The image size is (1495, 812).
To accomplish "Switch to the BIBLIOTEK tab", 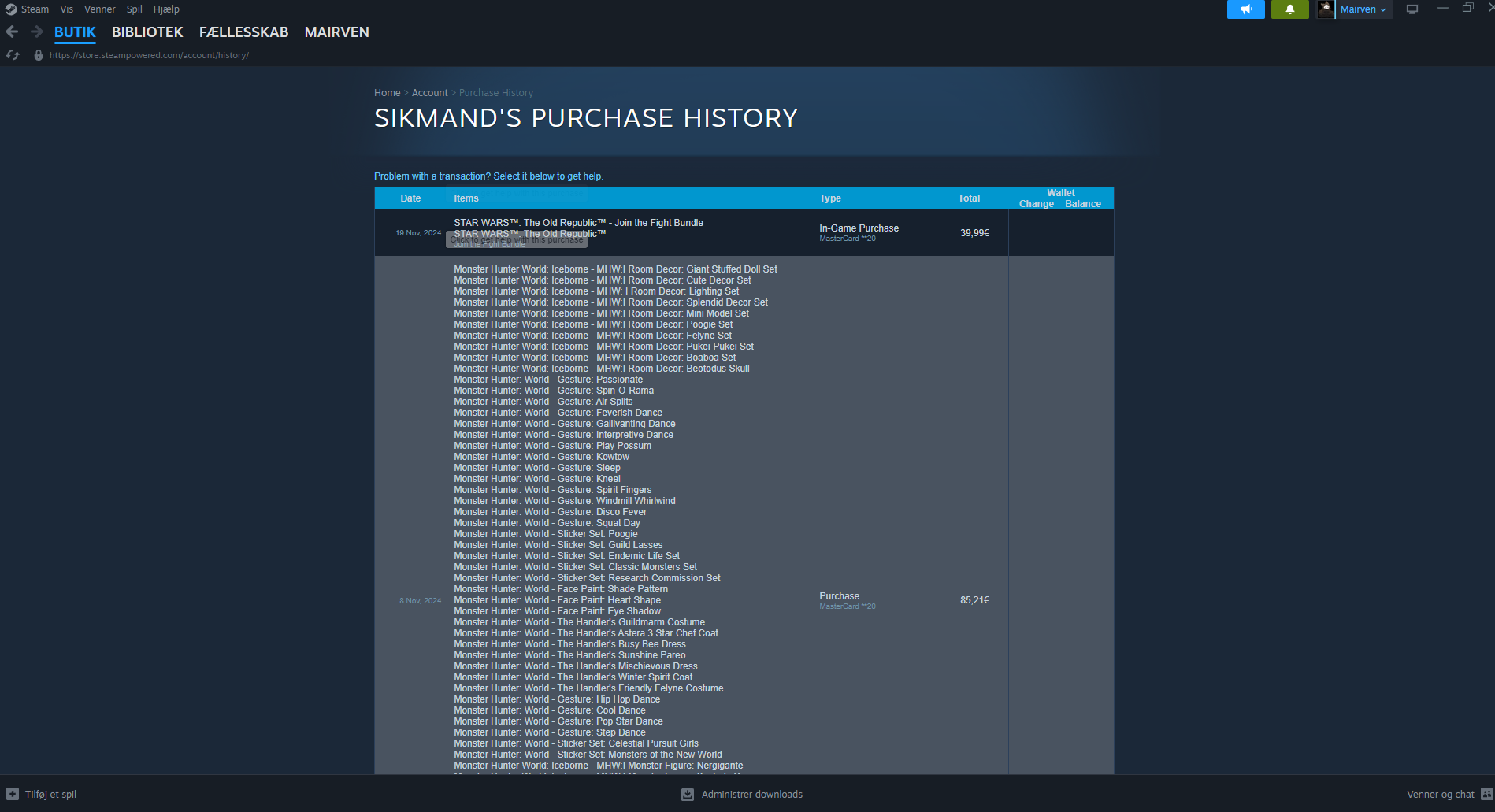I will (147, 32).
